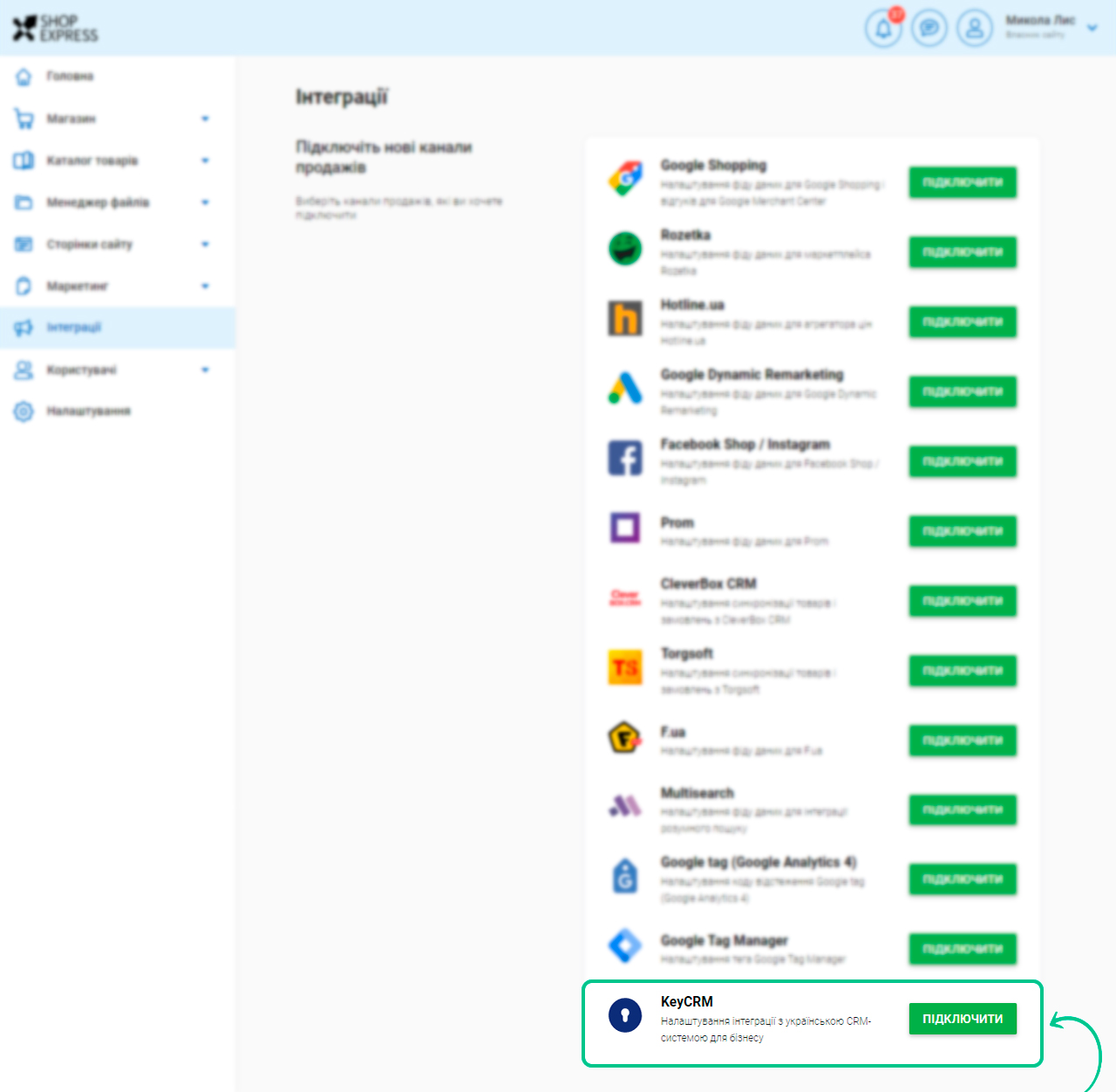Open the settings menu item

(x=118, y=412)
